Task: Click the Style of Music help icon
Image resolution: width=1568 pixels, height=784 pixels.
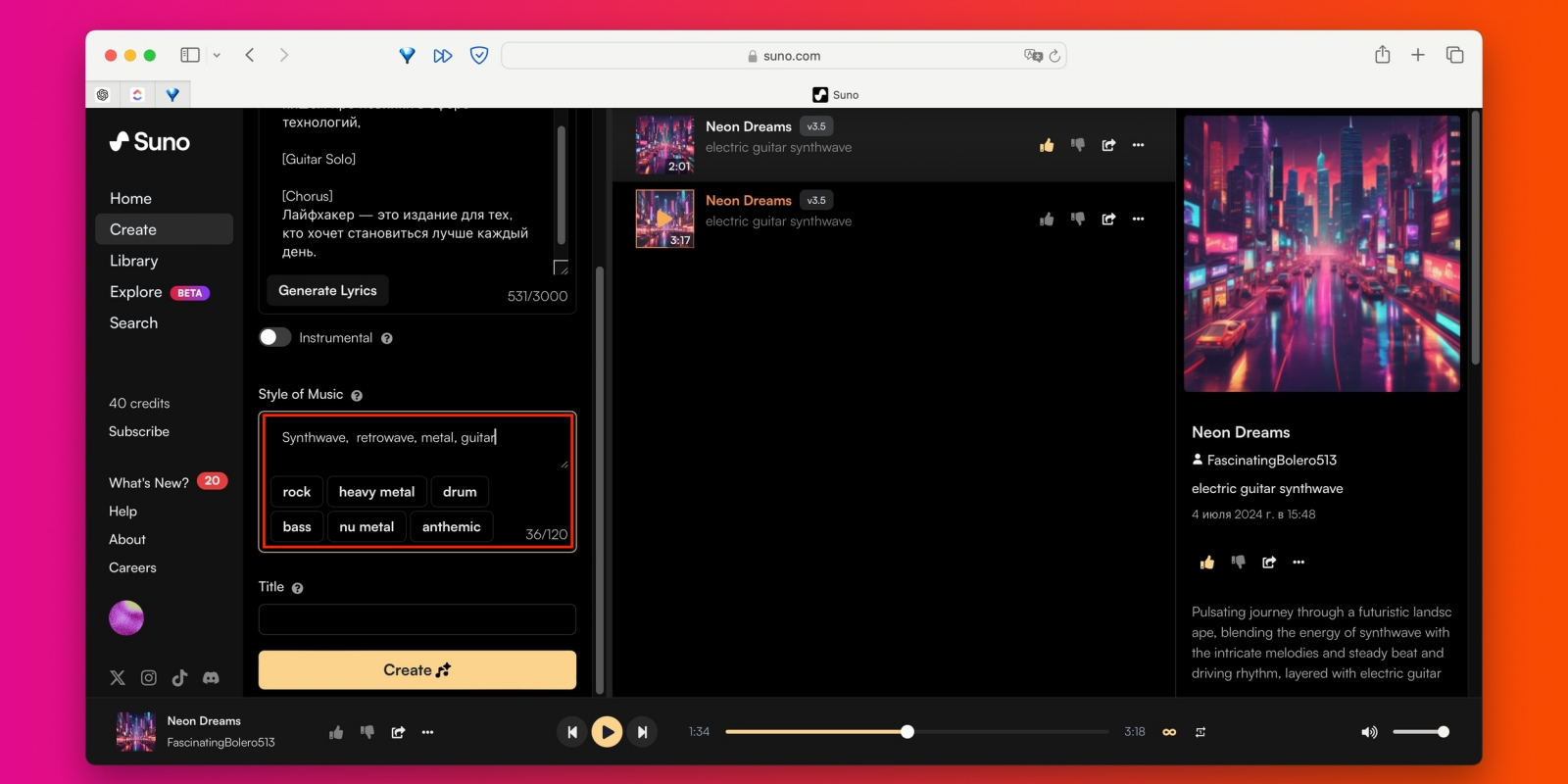Action: pyautogui.click(x=357, y=396)
